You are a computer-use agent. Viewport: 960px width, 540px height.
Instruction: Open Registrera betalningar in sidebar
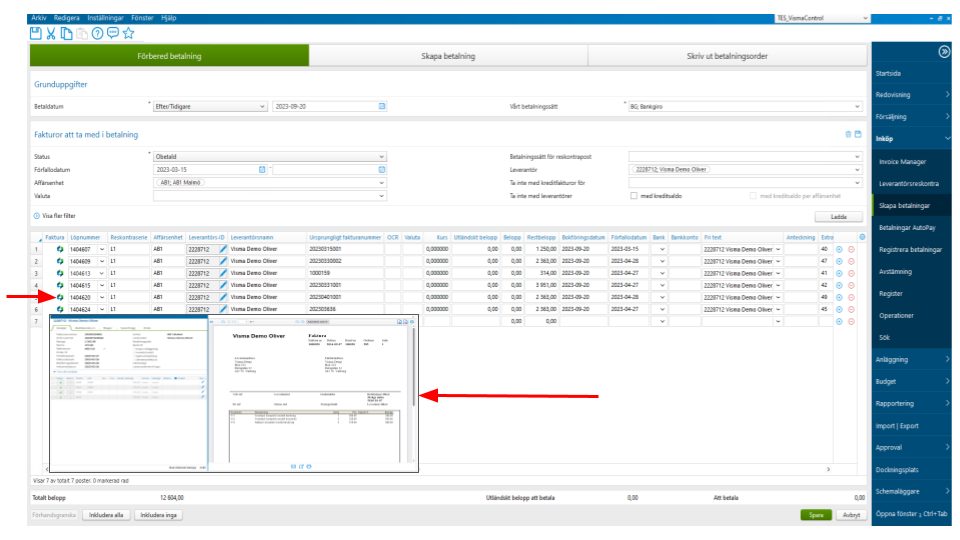point(911,250)
